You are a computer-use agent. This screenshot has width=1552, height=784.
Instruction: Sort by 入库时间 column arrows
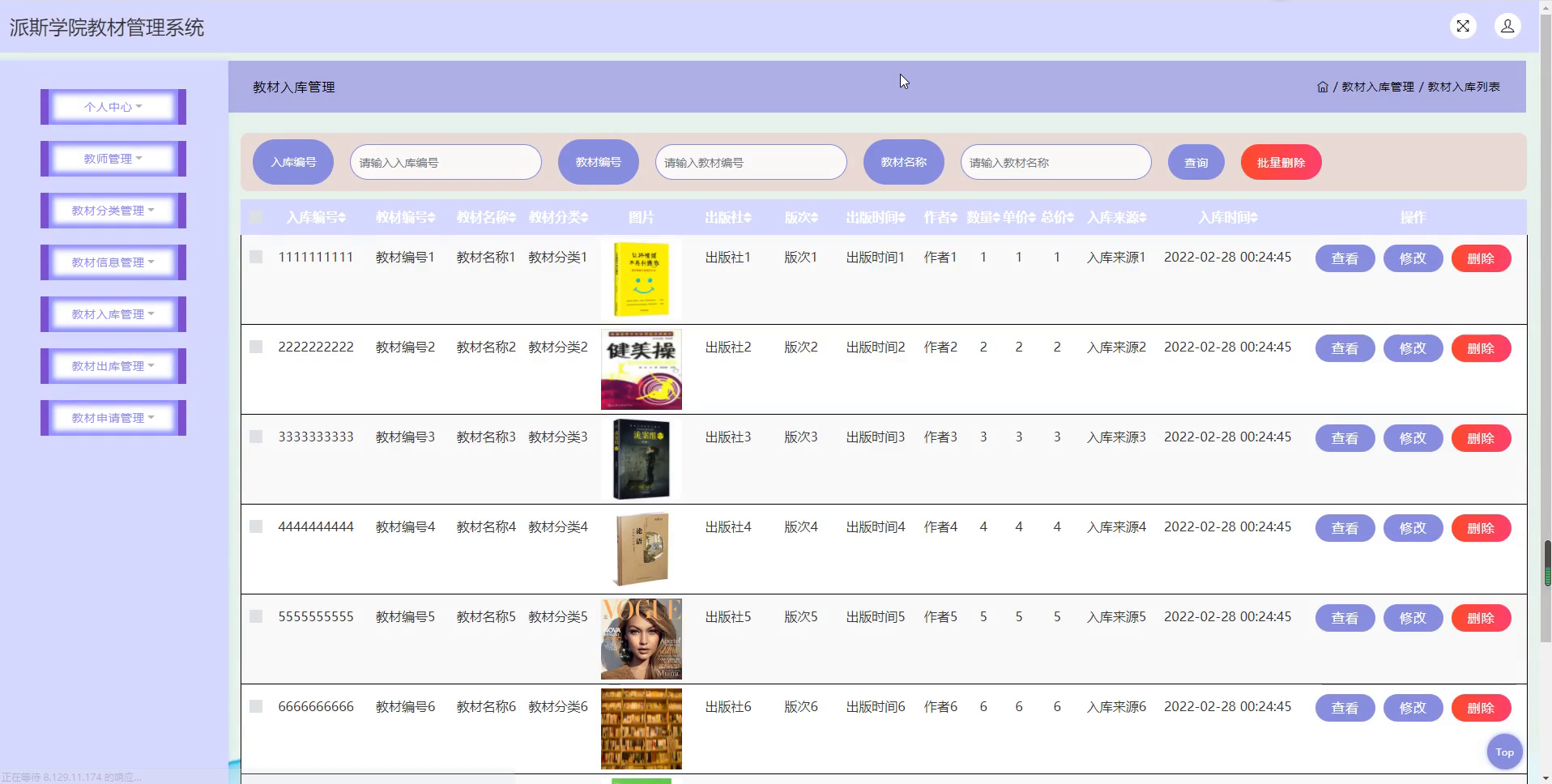(x=1254, y=218)
